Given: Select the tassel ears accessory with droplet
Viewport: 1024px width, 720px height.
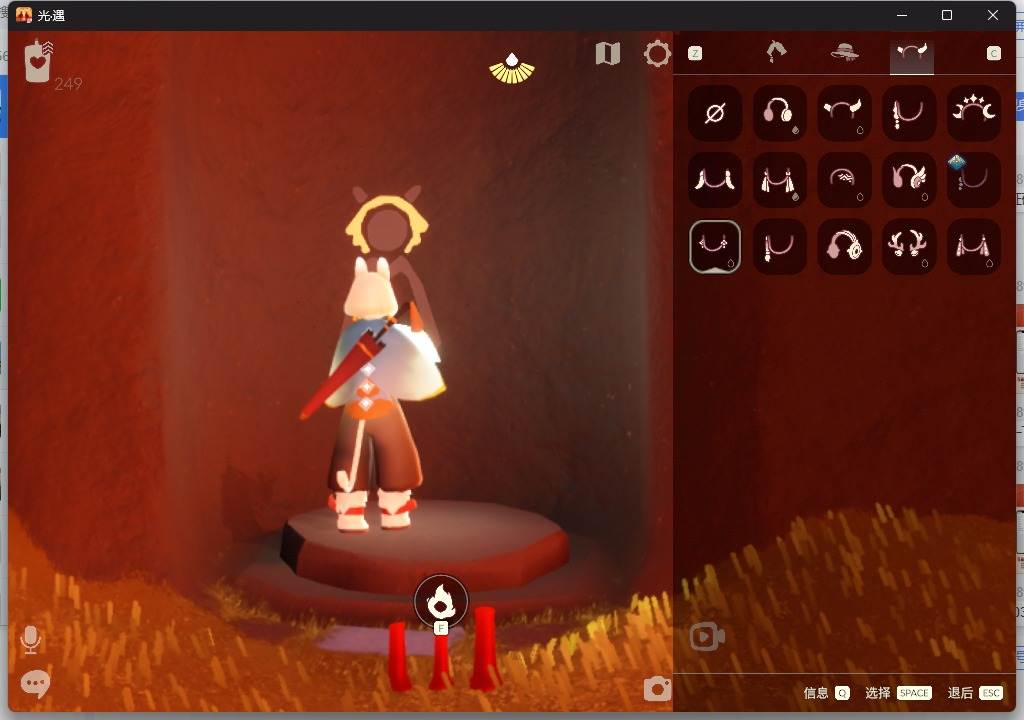Looking at the screenshot, I should tap(778, 180).
